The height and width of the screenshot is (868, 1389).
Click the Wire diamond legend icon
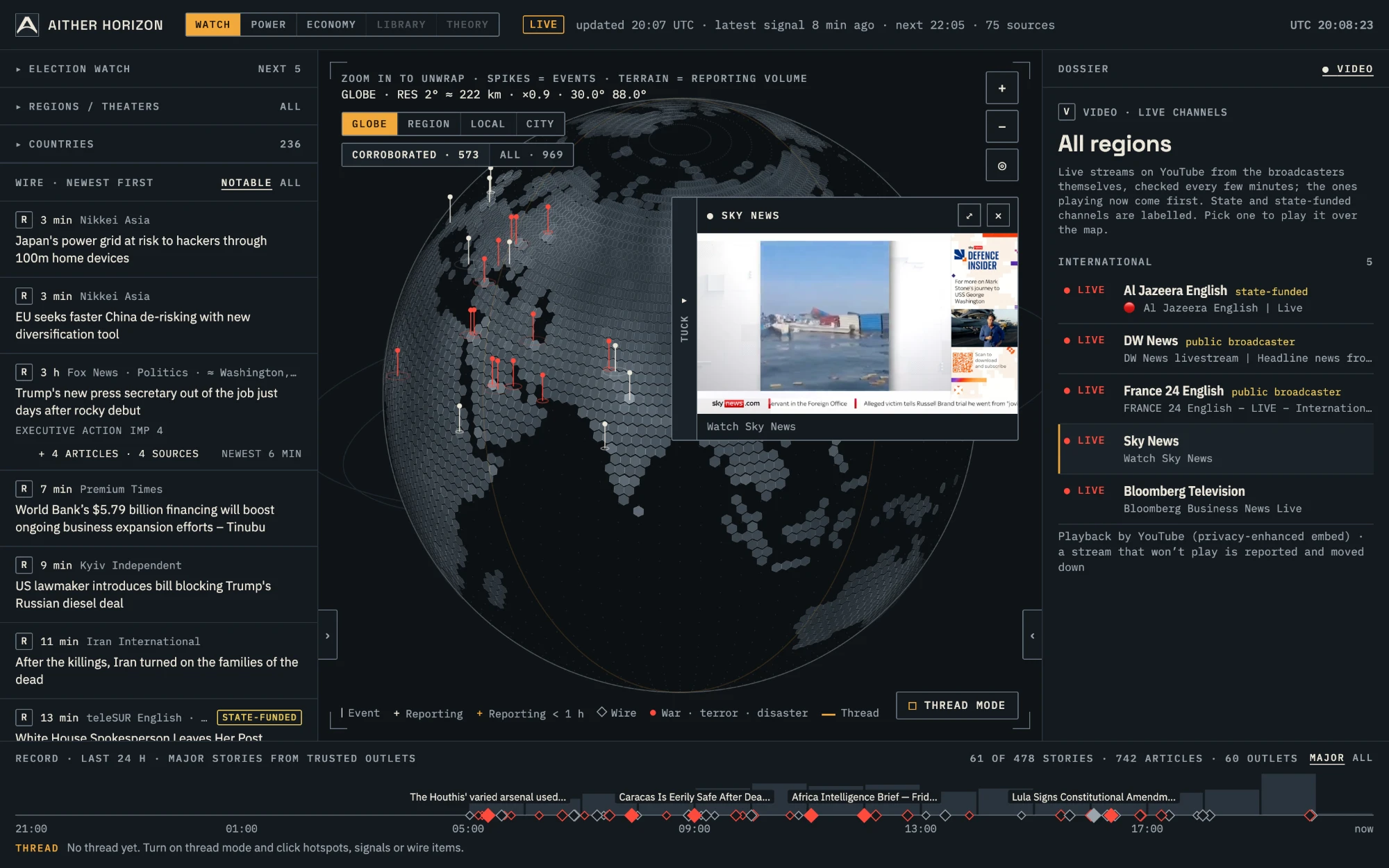pos(602,712)
